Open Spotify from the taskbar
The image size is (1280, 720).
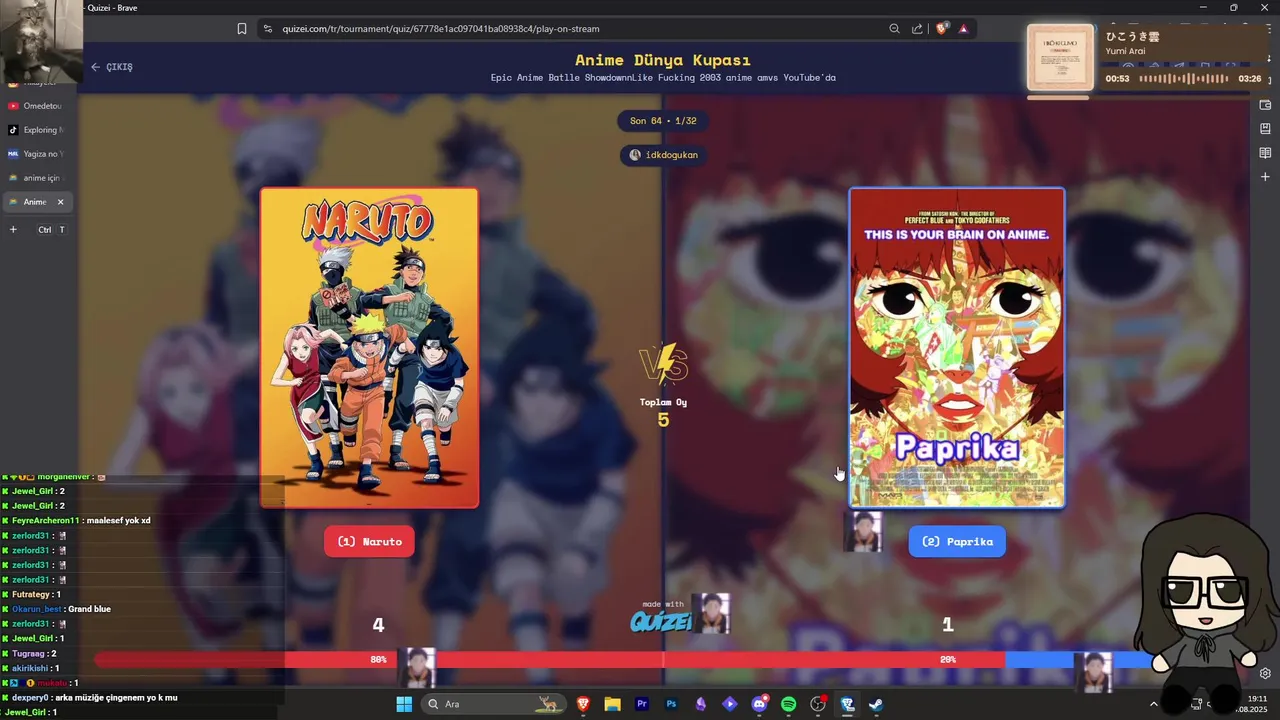pyautogui.click(x=788, y=704)
